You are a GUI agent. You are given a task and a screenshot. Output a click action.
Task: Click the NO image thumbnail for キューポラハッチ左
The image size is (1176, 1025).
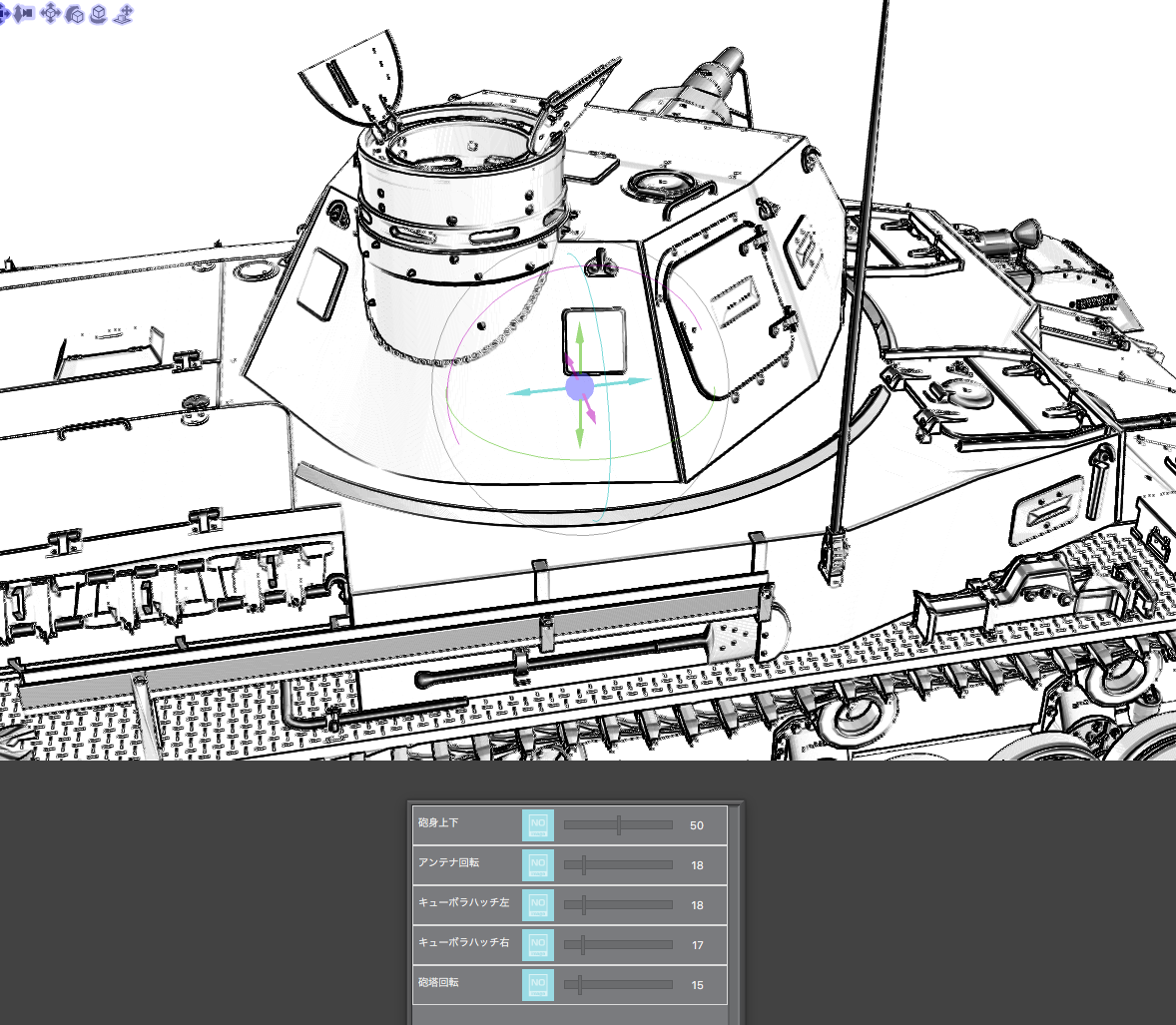pos(538,905)
